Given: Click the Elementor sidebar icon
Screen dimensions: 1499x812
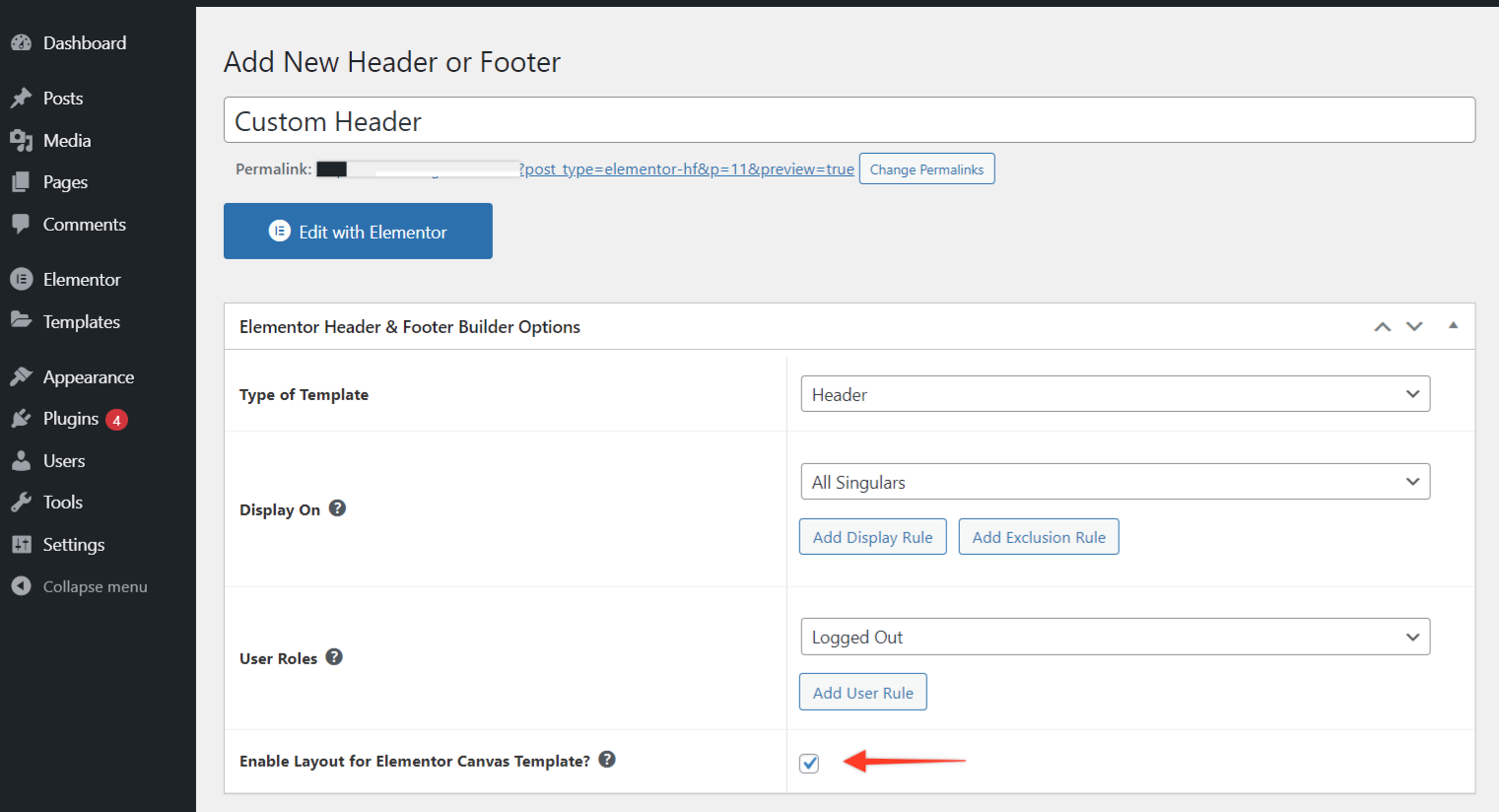Looking at the screenshot, I should point(21,280).
